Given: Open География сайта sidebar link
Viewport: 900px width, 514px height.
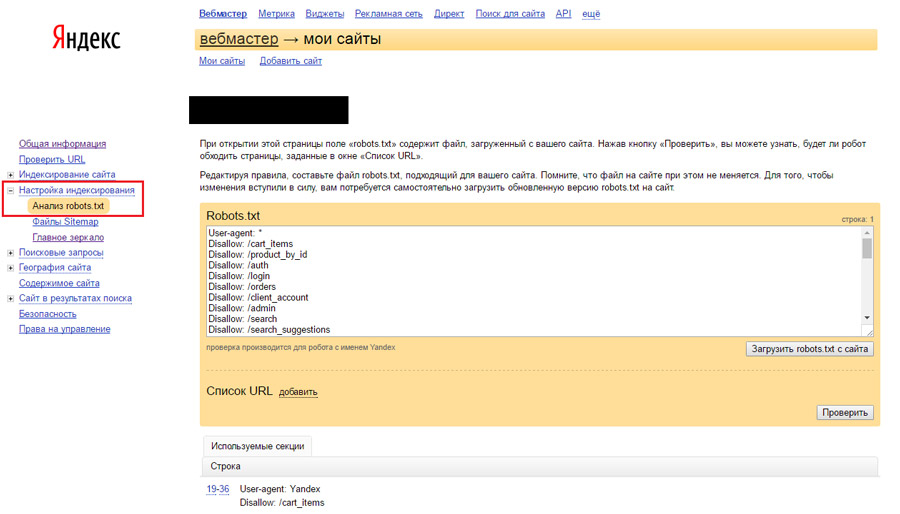Looking at the screenshot, I should [x=55, y=267].
